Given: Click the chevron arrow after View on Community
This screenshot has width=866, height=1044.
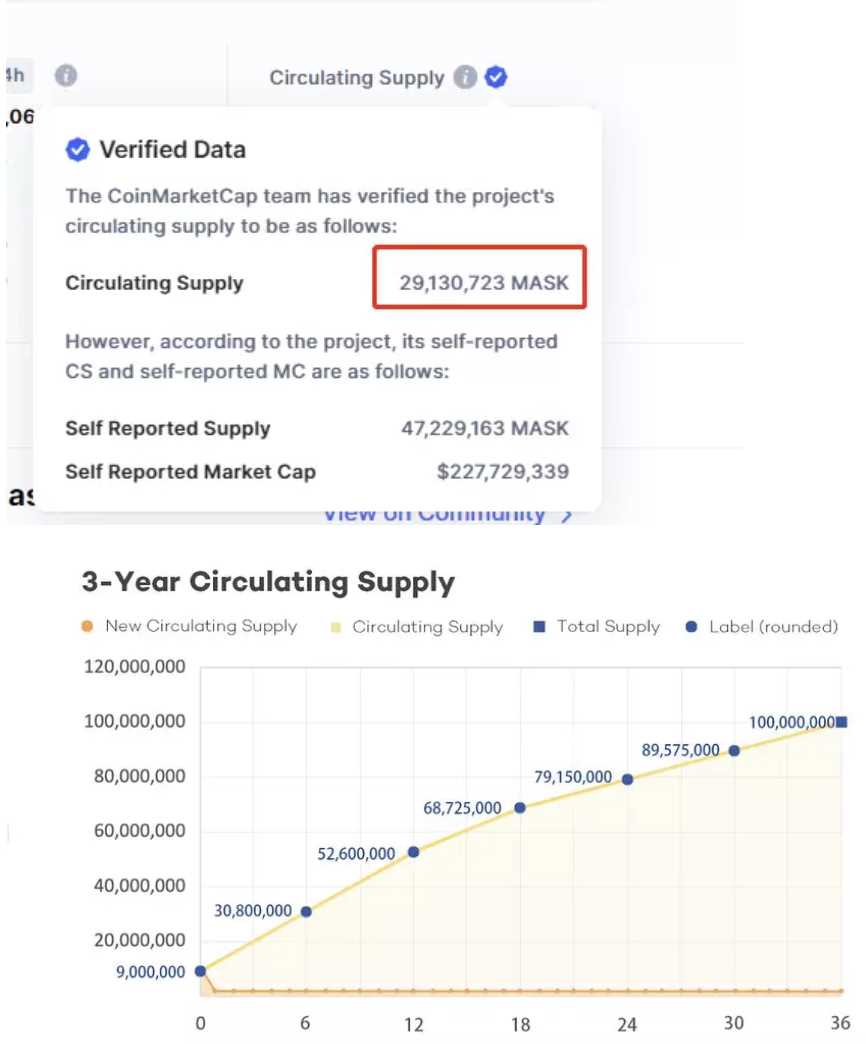Looking at the screenshot, I should point(567,515).
